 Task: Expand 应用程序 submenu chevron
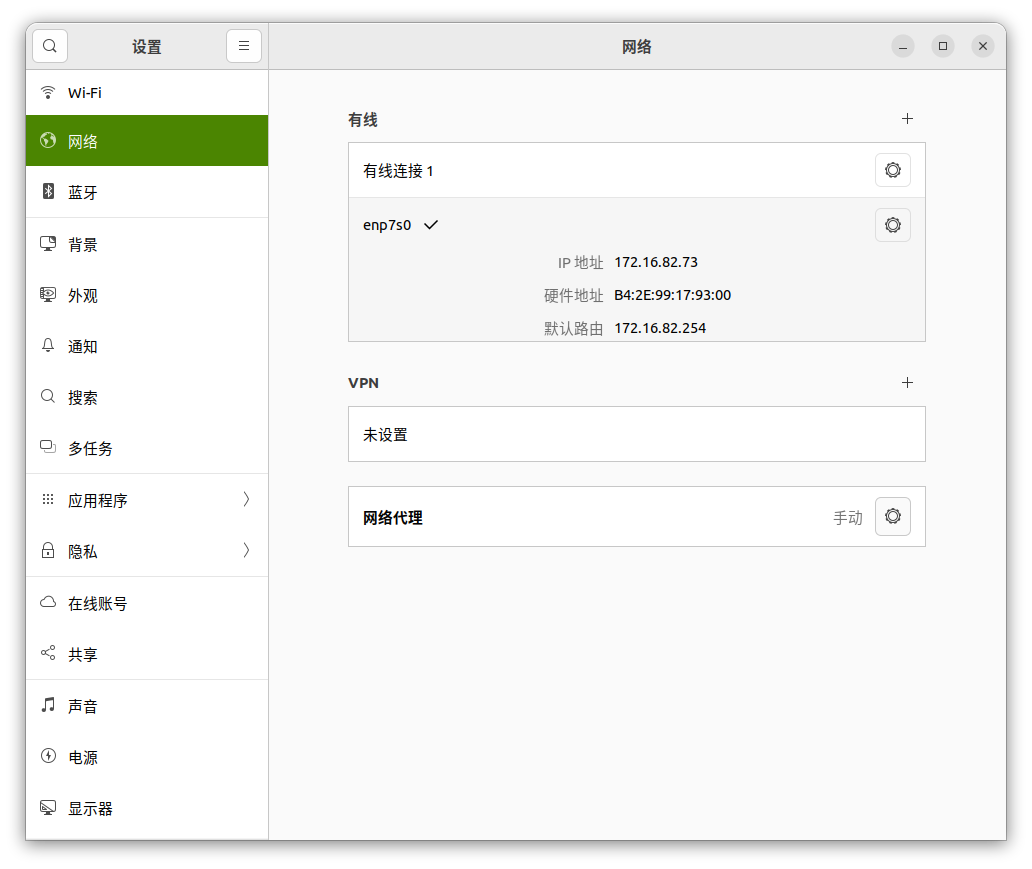(x=246, y=500)
